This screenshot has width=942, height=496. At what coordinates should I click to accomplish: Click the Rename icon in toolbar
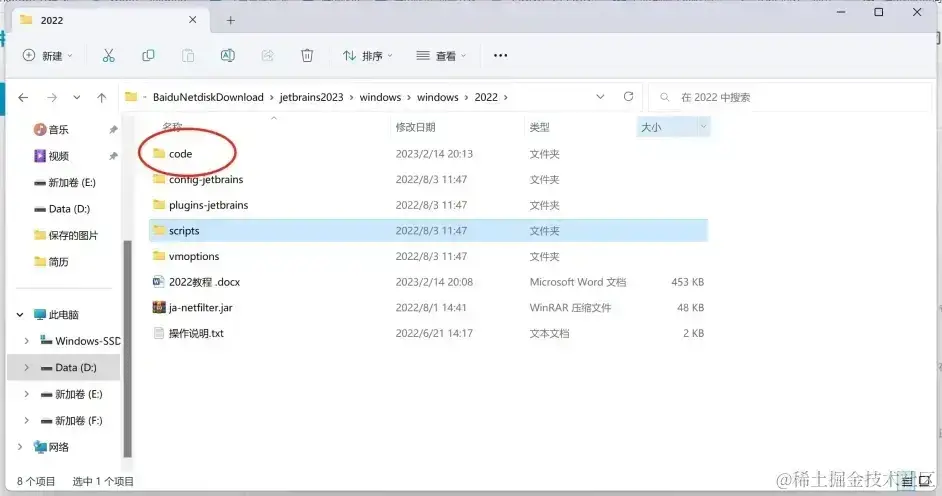pyautogui.click(x=228, y=56)
